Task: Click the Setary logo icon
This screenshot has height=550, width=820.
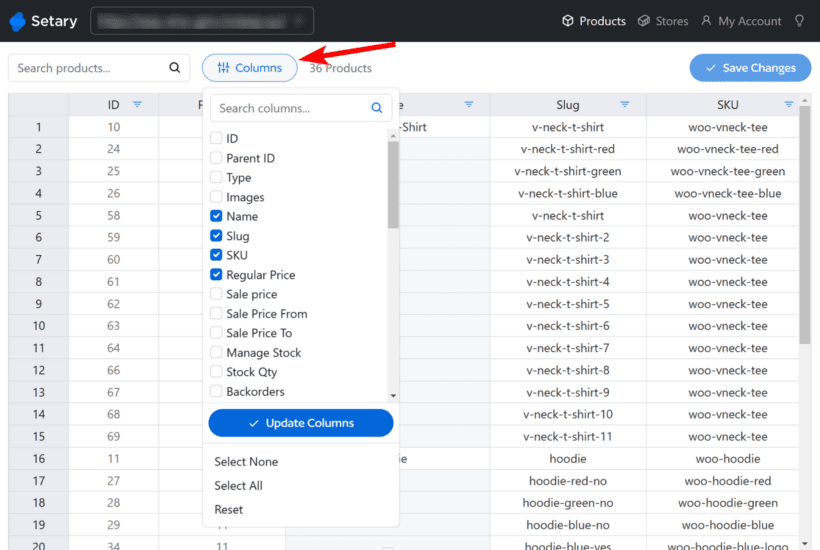Action: [17, 21]
